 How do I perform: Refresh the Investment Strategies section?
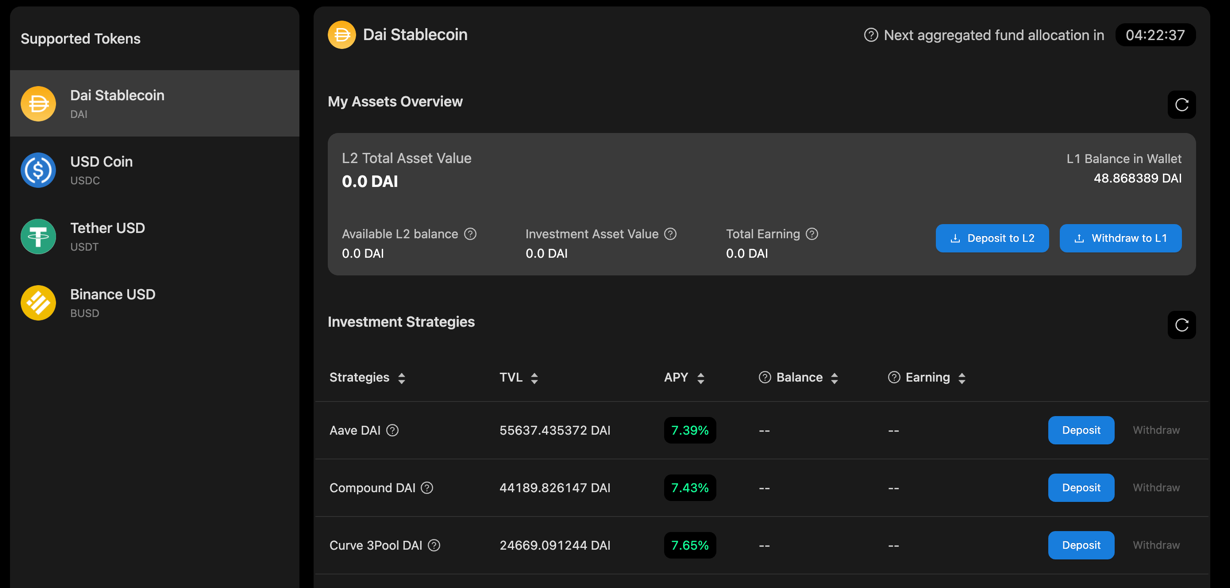click(x=1182, y=325)
